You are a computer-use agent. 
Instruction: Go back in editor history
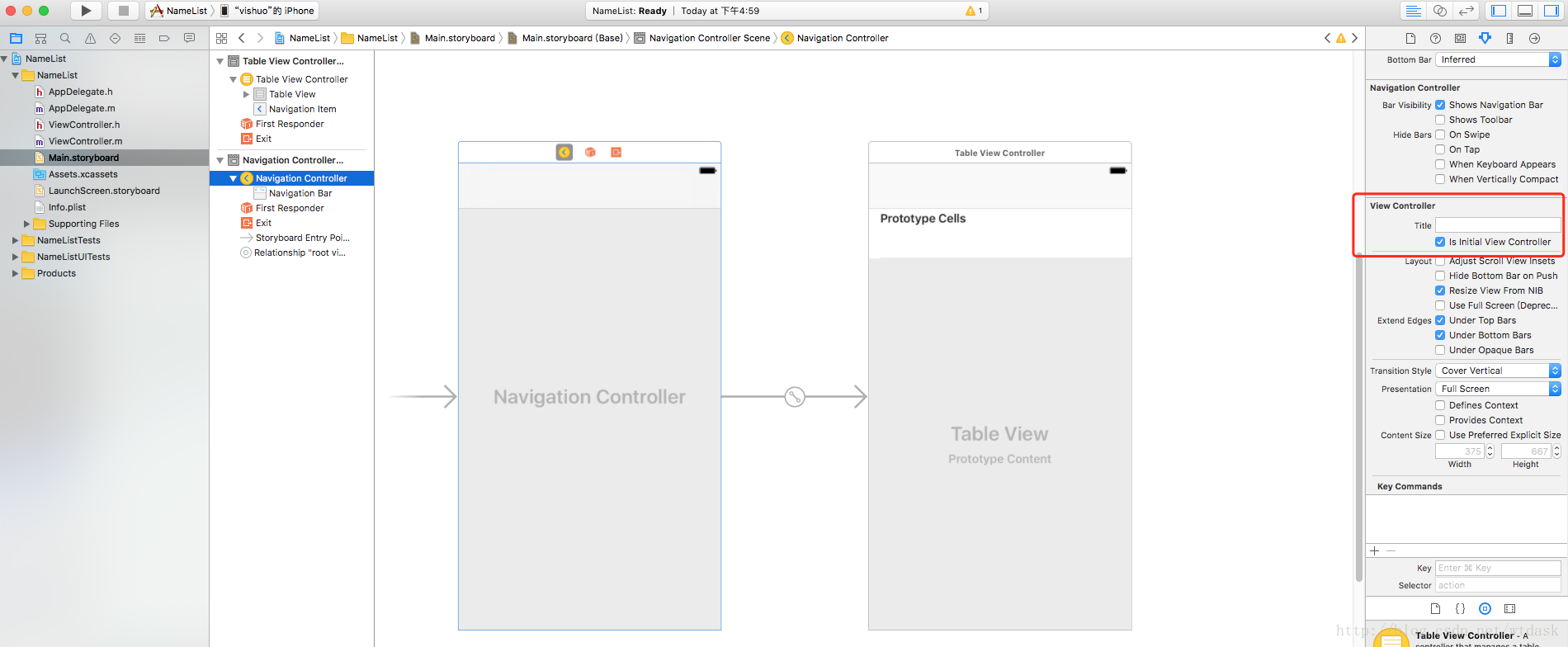pos(241,38)
